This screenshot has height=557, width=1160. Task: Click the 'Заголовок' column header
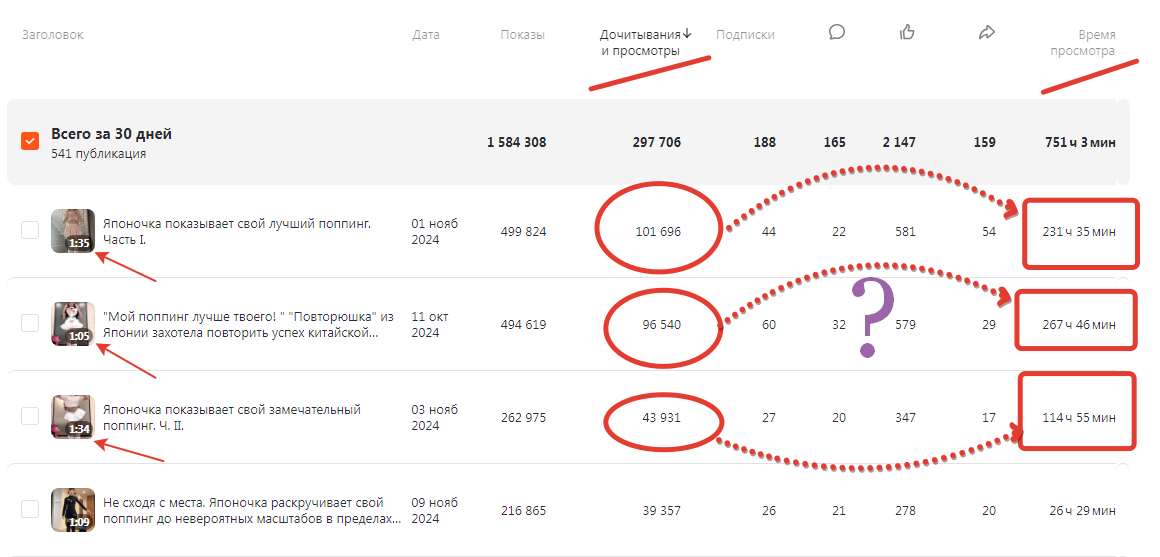point(53,35)
